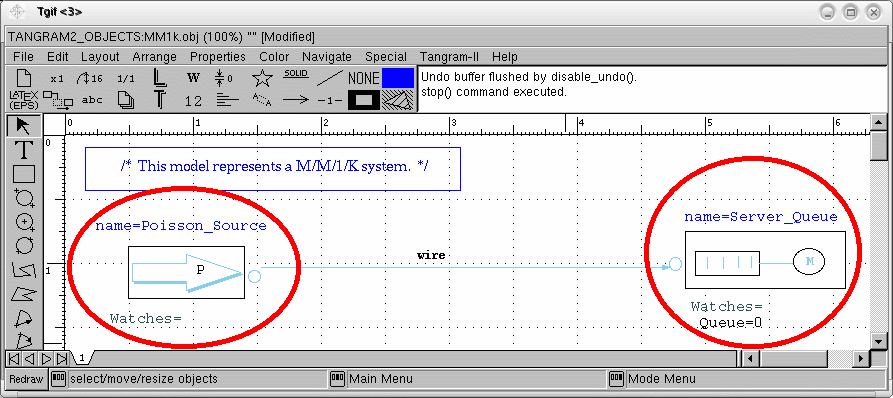Click vertical scrollbar down arrow
The width and height of the screenshot is (893, 398).
pyautogui.click(x=879, y=341)
